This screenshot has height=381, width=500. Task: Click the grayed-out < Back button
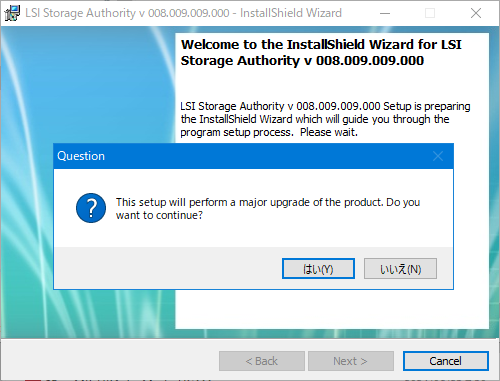tap(262, 361)
